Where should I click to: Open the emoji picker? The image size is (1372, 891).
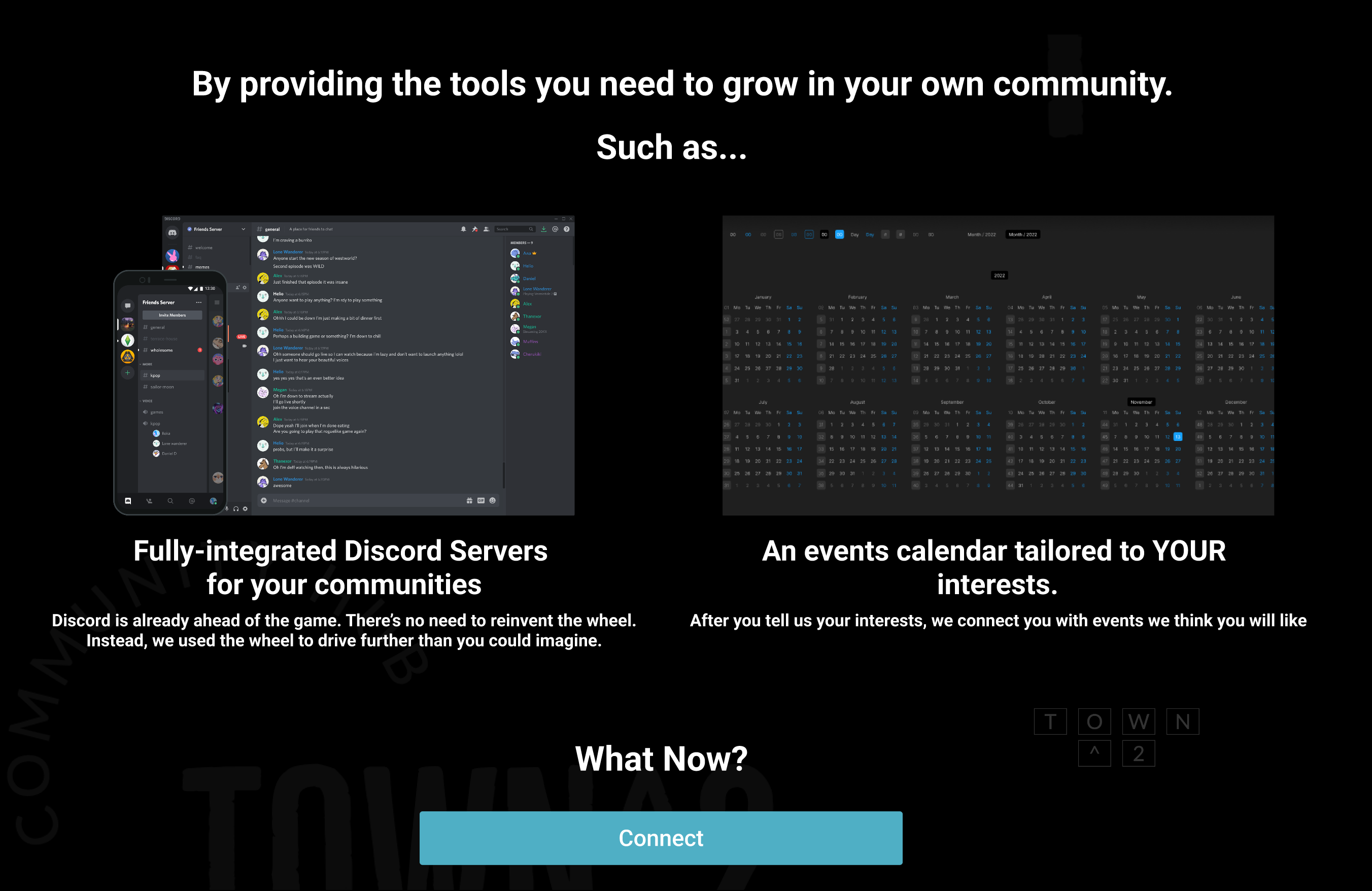[x=493, y=501]
